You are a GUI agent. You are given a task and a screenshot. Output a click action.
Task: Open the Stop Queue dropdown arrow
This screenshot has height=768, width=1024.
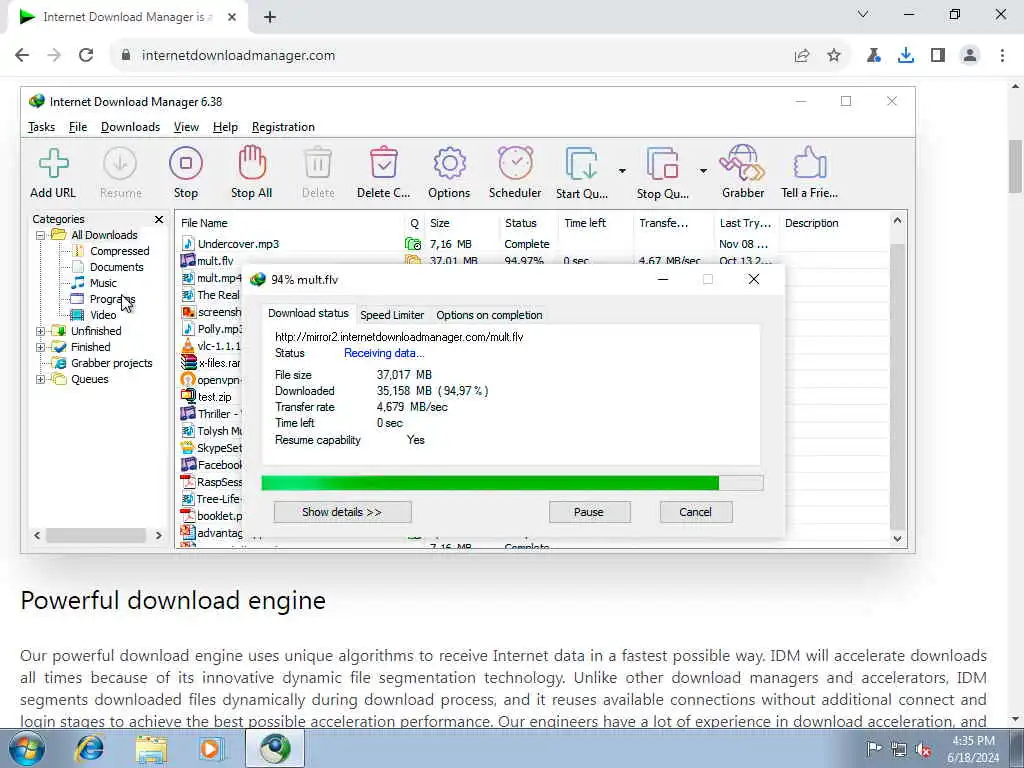tap(703, 171)
